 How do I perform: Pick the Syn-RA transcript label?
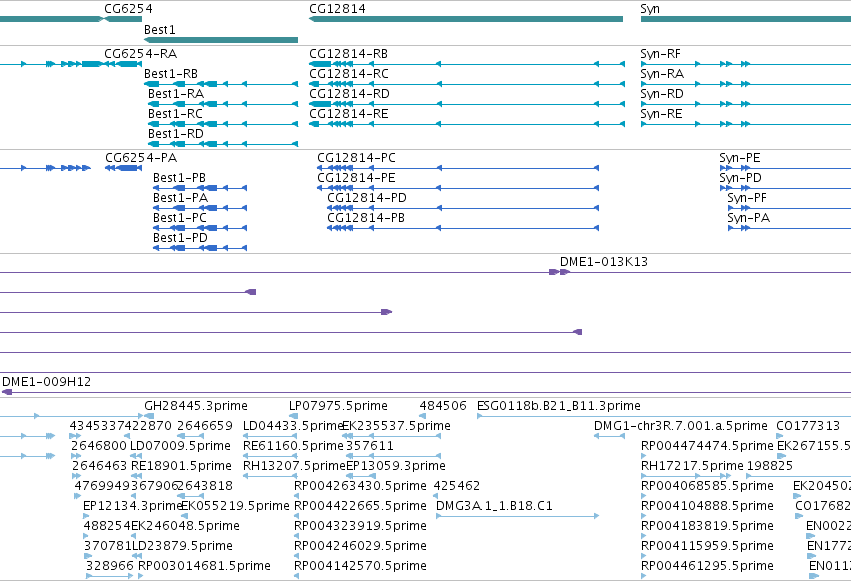coord(662,74)
